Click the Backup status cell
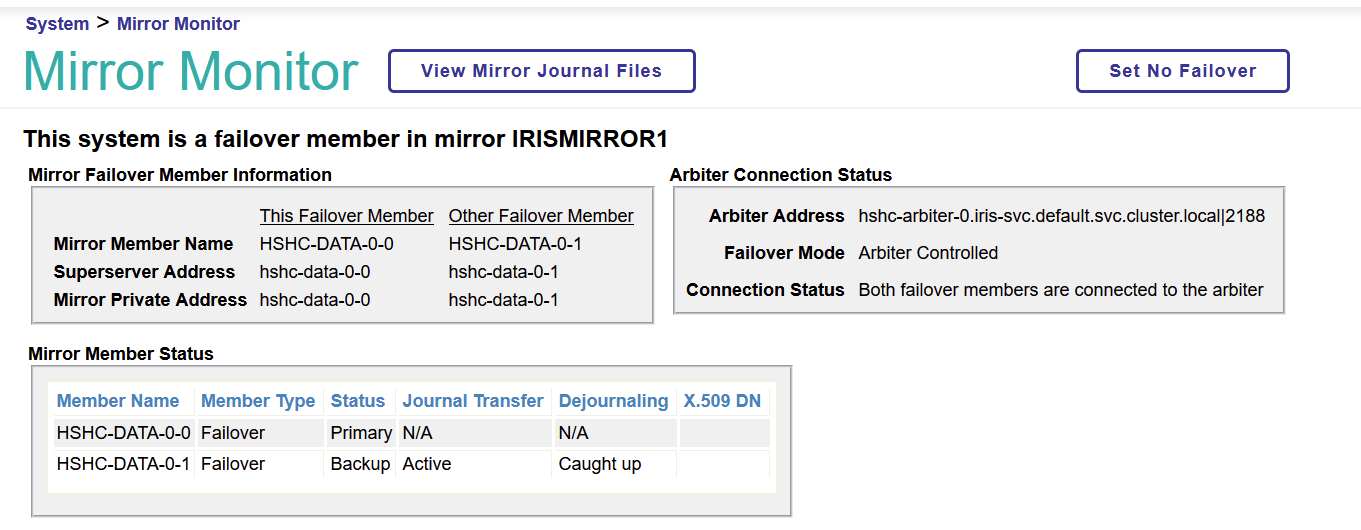Screen dimensions: 1361x530 (x=360, y=464)
